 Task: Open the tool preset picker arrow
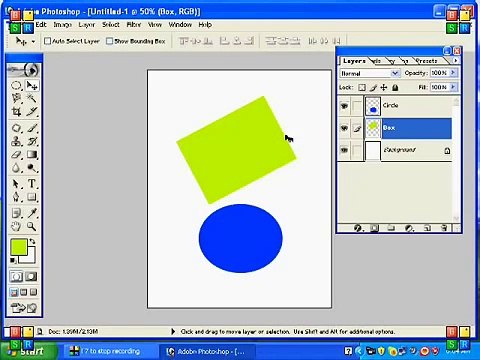[x=33, y=41]
